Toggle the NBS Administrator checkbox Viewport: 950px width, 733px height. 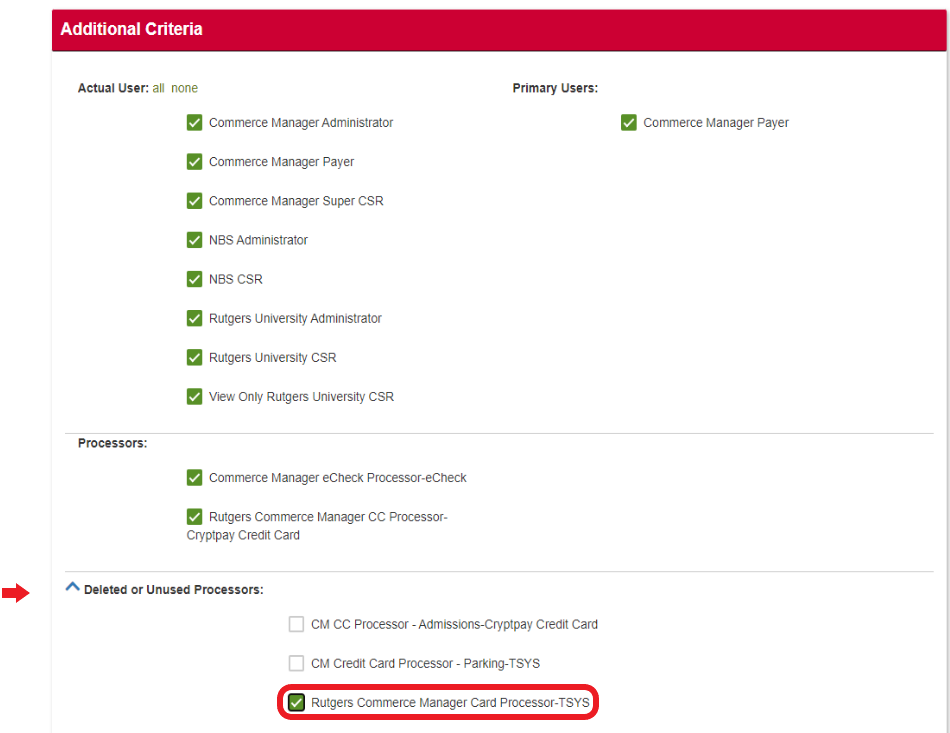click(195, 240)
